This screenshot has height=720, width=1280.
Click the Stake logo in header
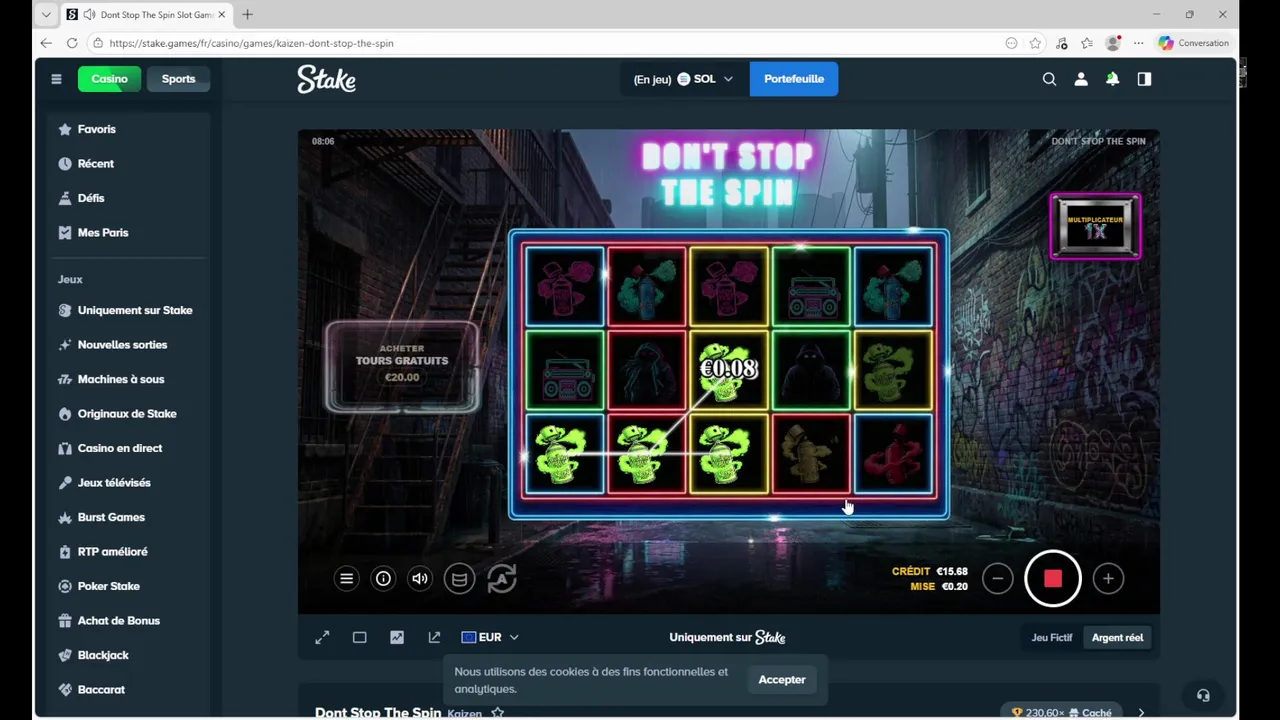[326, 79]
